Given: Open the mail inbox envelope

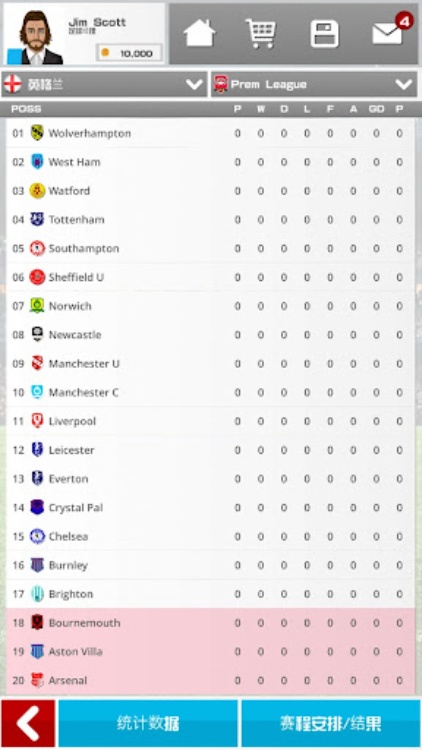Looking at the screenshot, I should point(389,33).
